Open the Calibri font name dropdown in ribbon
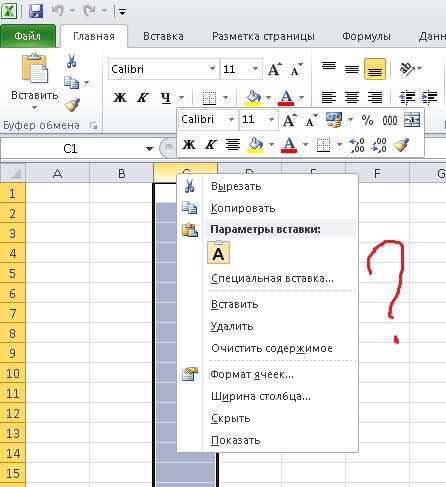Screen dimensions: 446x487 point(212,69)
